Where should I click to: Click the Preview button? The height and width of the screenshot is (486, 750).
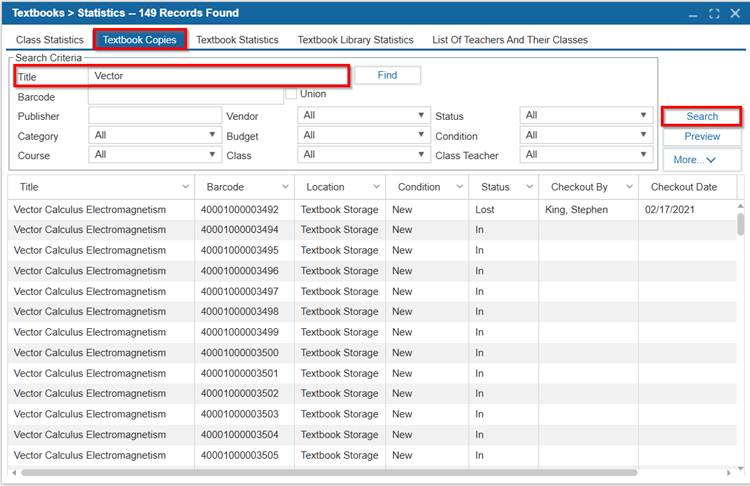click(702, 136)
